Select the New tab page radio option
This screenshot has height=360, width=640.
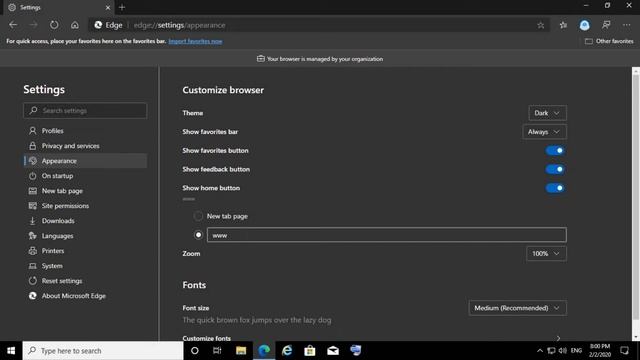198,216
